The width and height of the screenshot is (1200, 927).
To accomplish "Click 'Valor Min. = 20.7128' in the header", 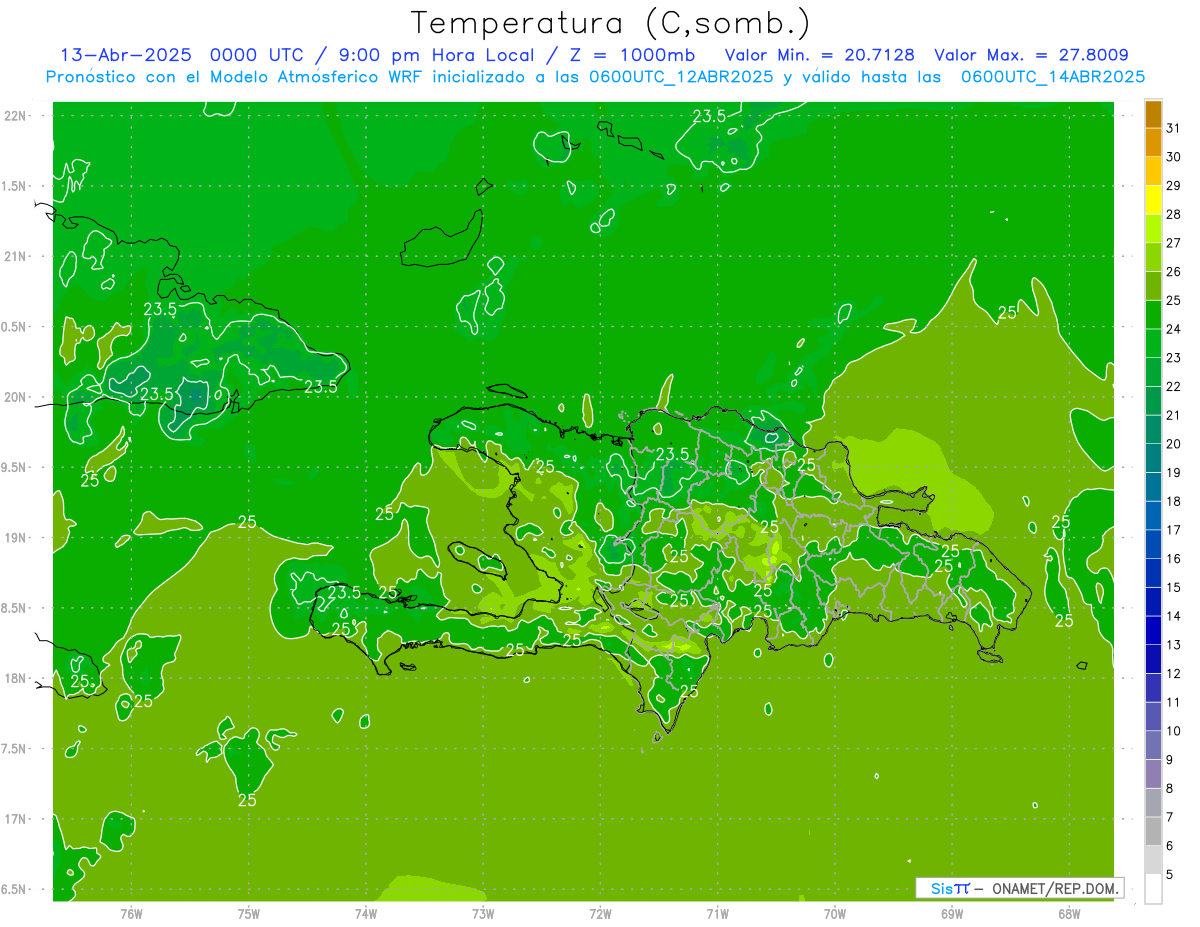I will tap(819, 55).
